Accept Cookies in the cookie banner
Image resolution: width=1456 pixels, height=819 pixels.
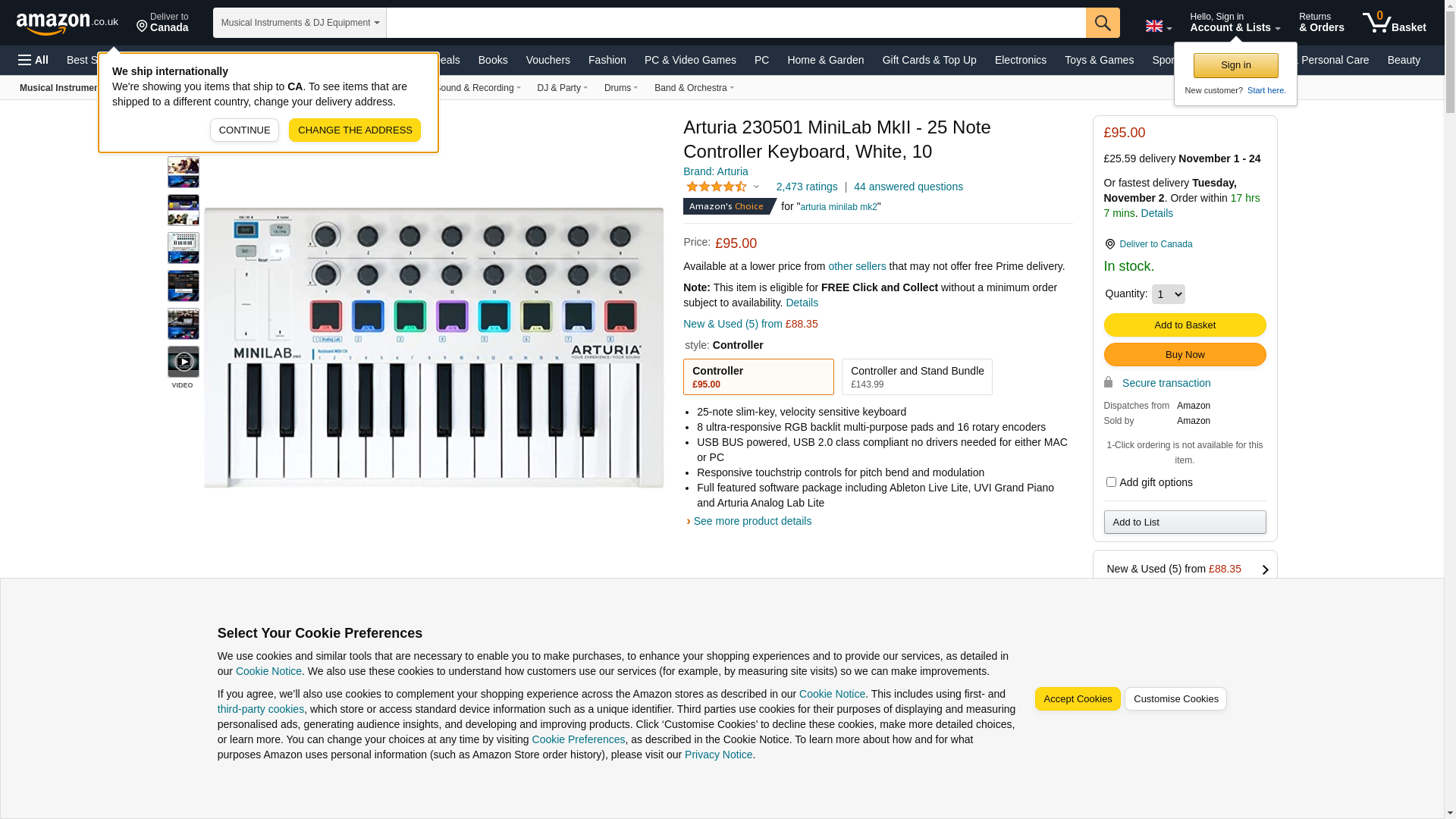coord(1078,699)
